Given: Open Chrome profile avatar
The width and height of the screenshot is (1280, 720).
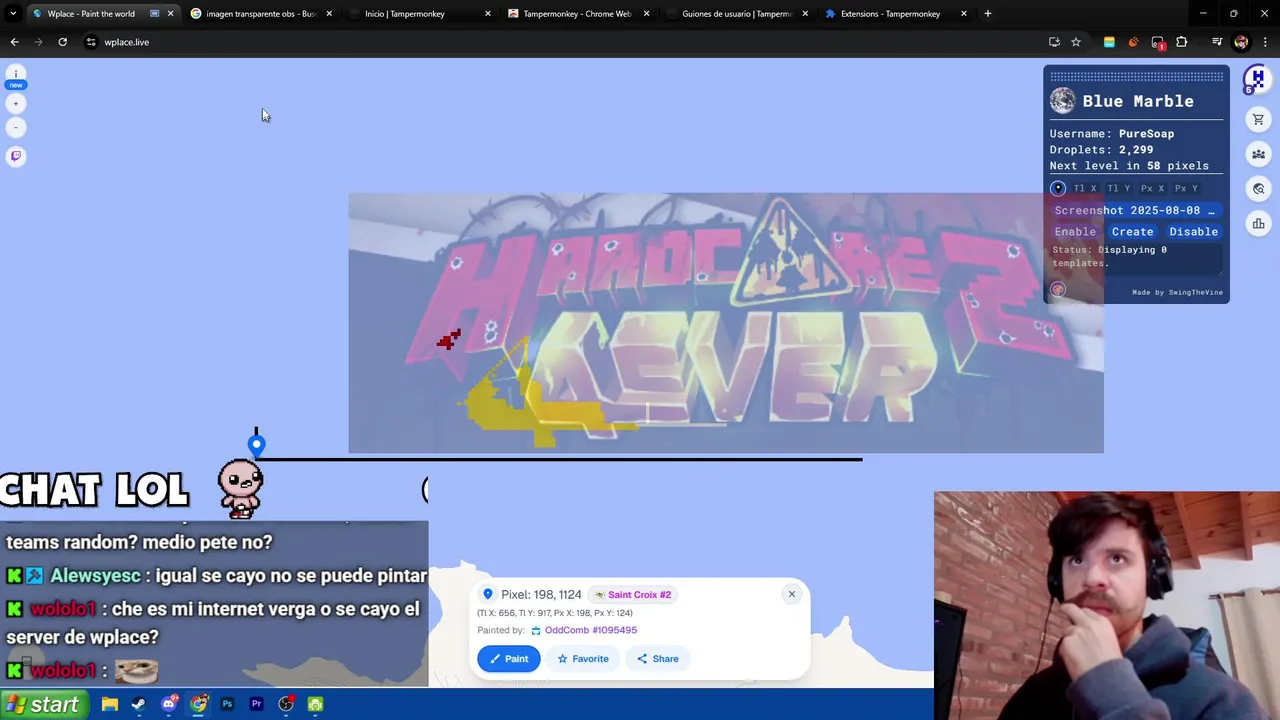Looking at the screenshot, I should (x=1241, y=42).
